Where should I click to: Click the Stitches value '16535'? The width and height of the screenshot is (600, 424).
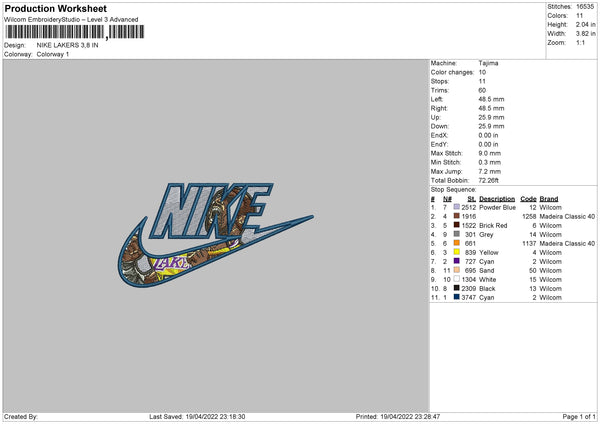(585, 7)
